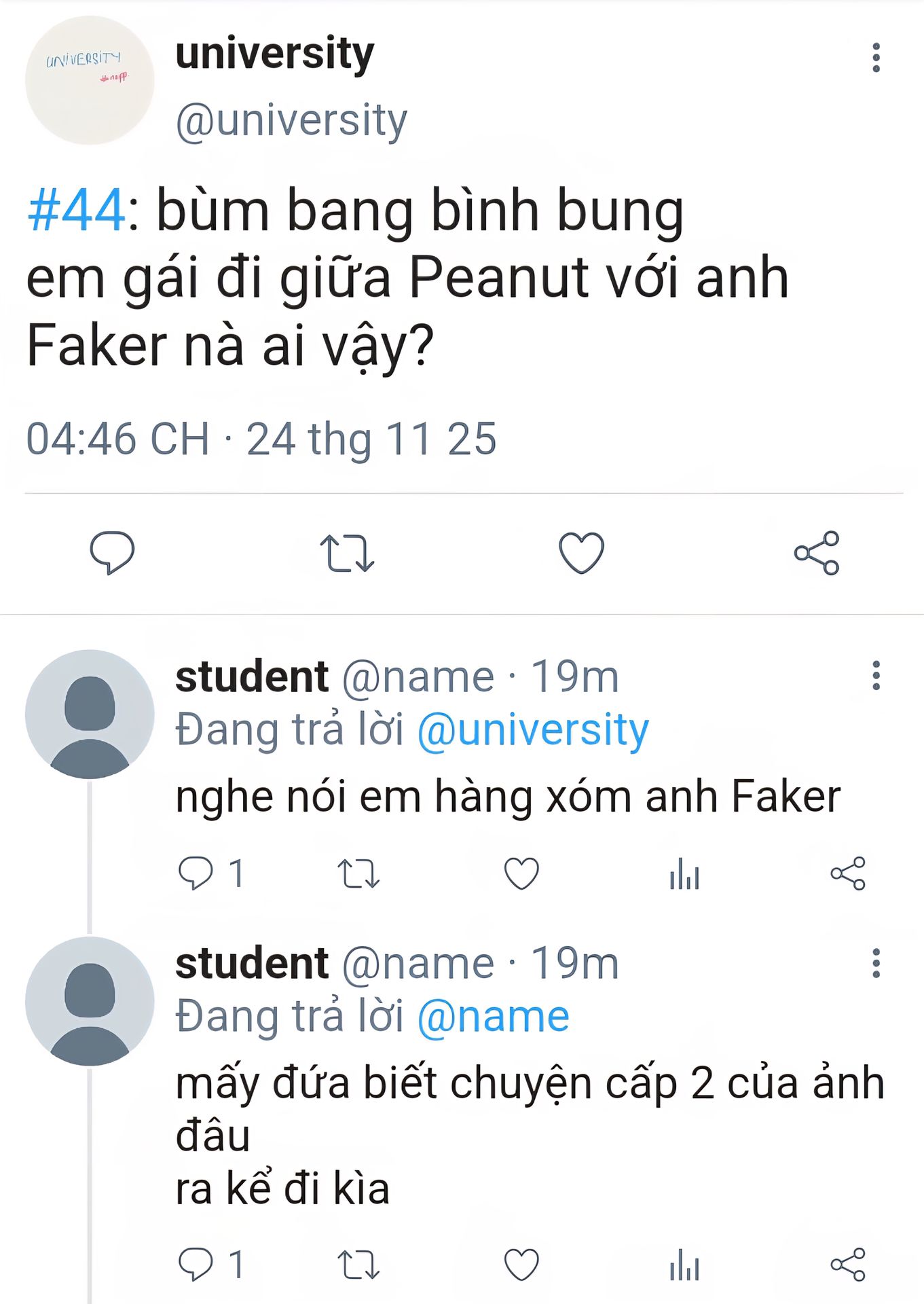
Task: Retweet the main university tweet
Action: [x=347, y=553]
